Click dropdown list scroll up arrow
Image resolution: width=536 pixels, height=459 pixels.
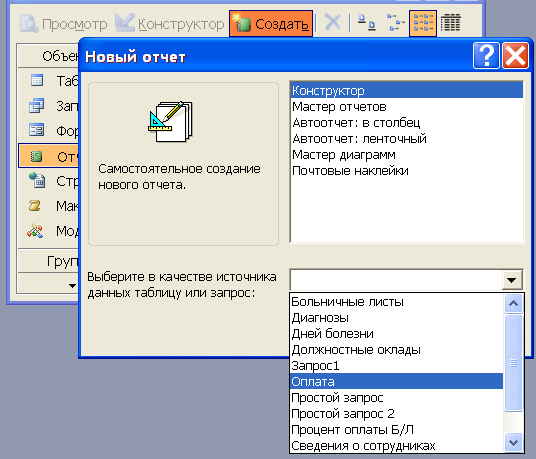click(513, 303)
